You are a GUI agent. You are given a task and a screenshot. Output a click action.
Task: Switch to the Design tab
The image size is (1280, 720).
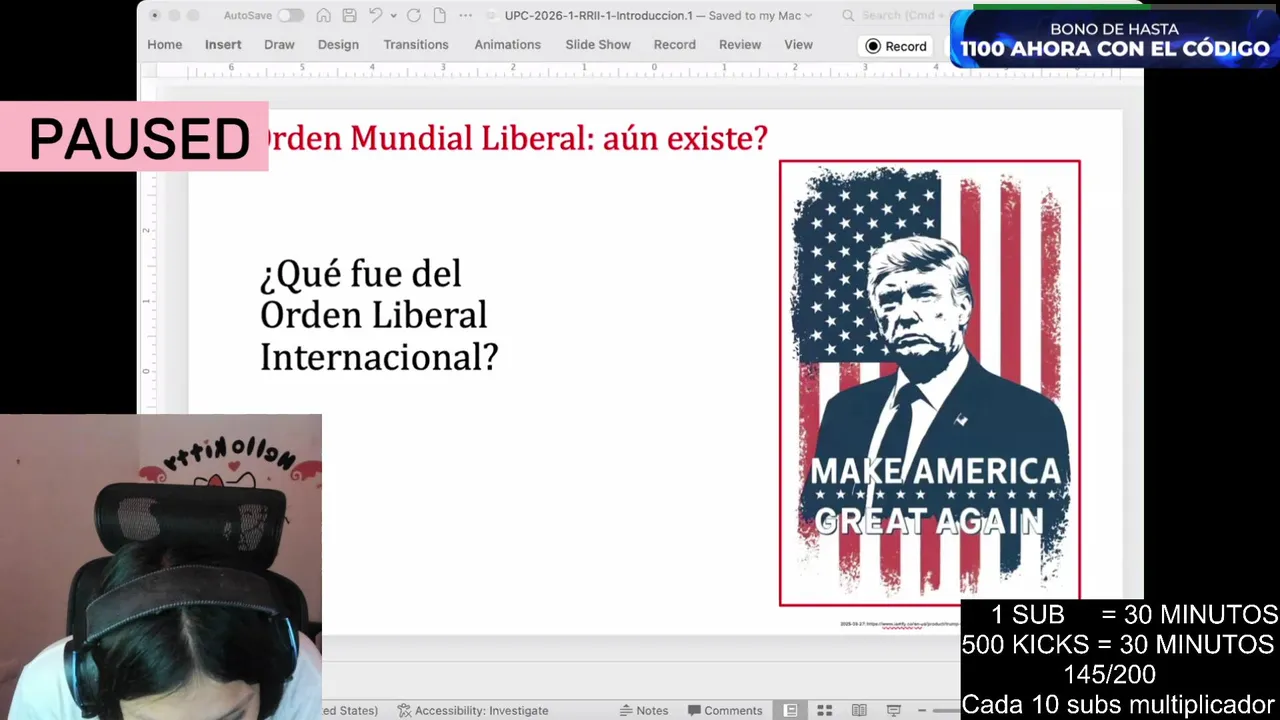[x=338, y=45]
